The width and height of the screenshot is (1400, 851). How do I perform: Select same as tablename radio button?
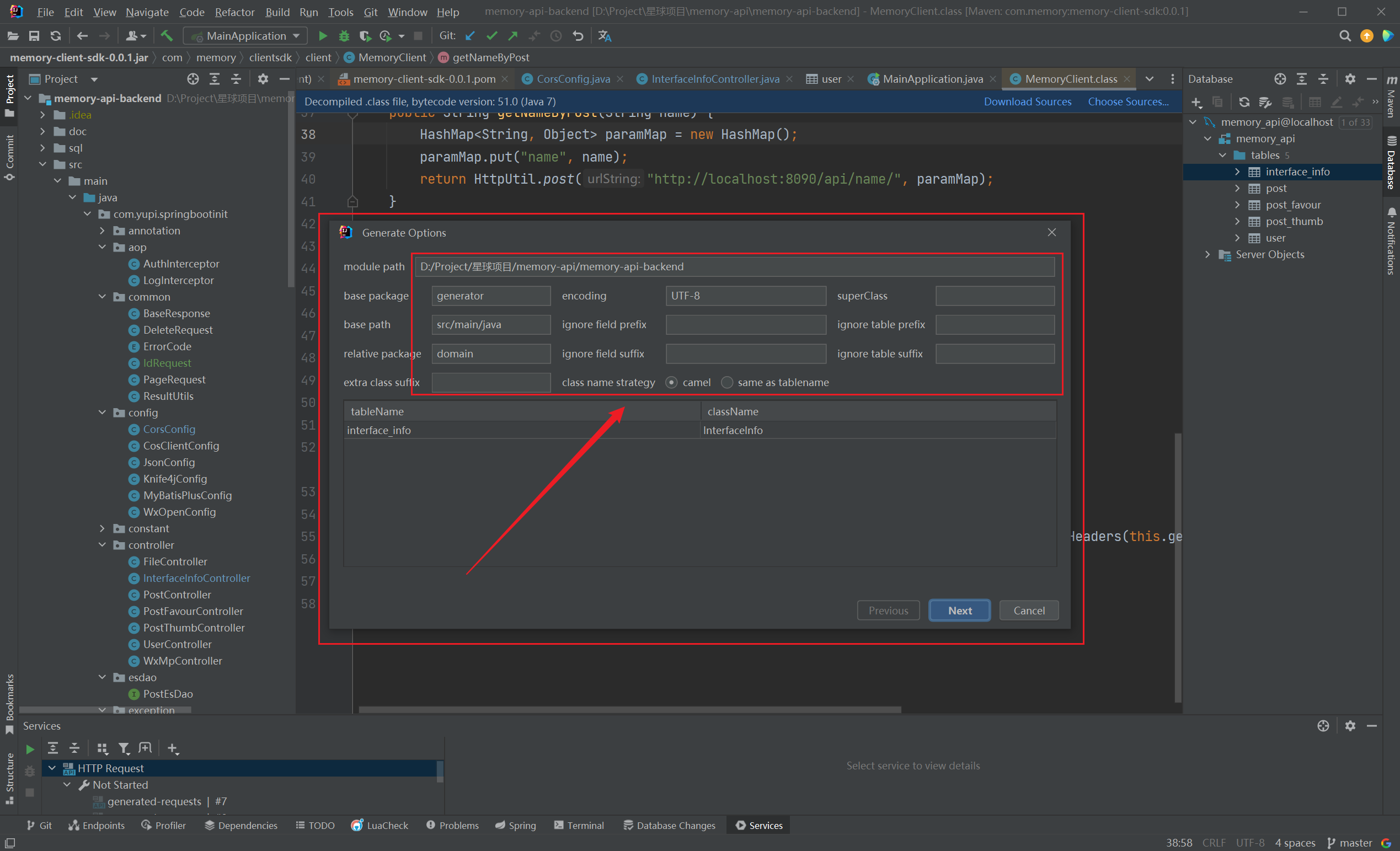[x=727, y=382]
